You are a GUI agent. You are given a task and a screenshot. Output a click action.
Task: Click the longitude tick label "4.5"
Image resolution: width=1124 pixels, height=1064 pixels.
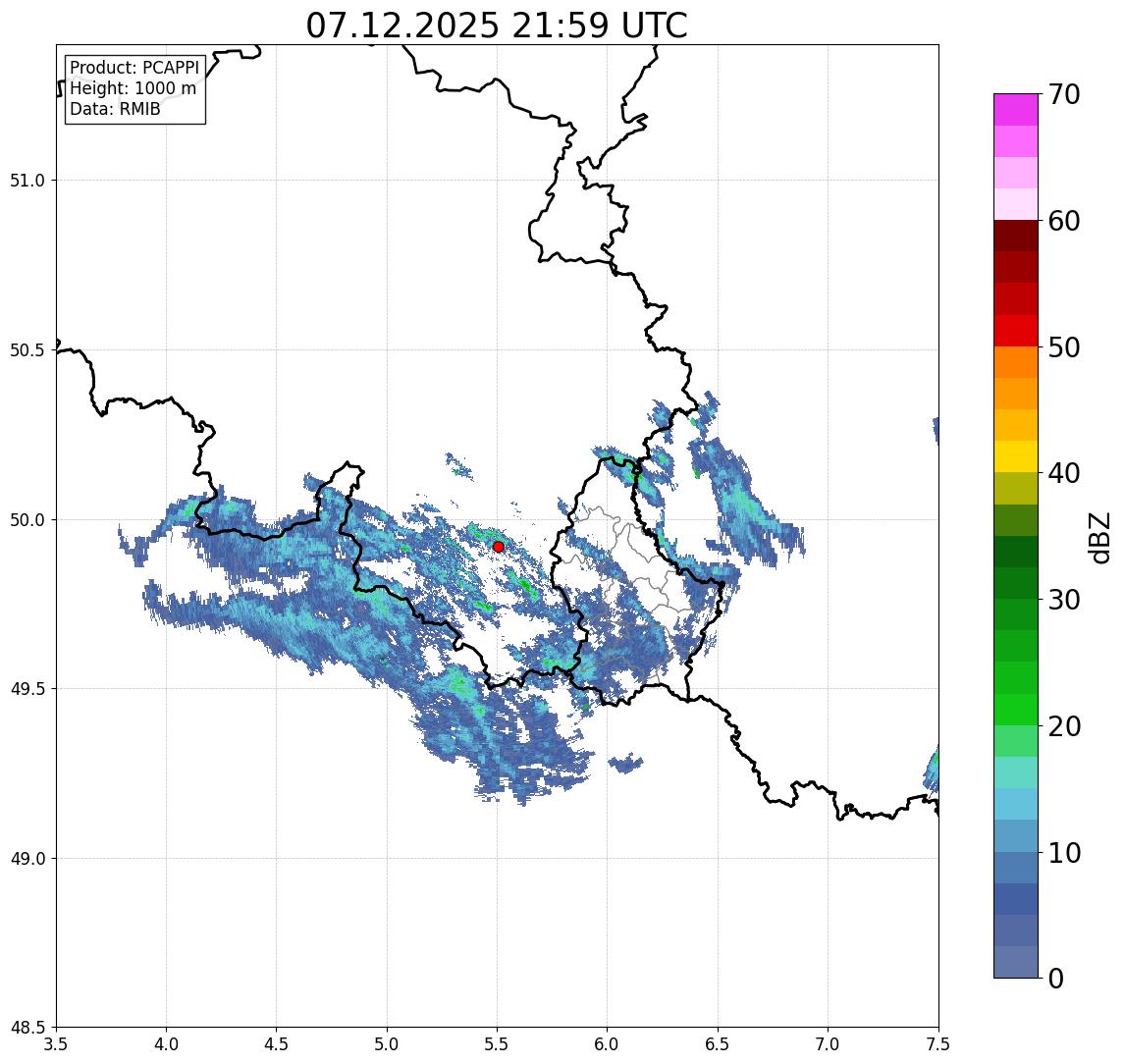277,1044
